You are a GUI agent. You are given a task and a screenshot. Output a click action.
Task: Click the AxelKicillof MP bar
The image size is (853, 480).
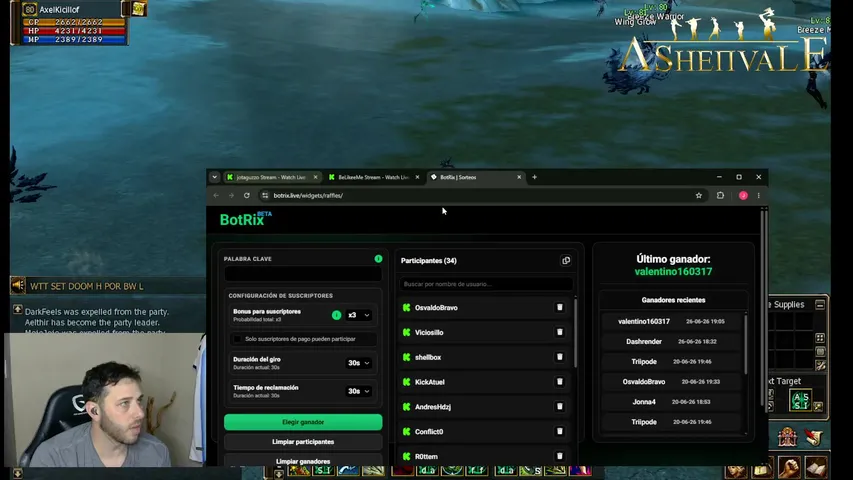click(74, 39)
